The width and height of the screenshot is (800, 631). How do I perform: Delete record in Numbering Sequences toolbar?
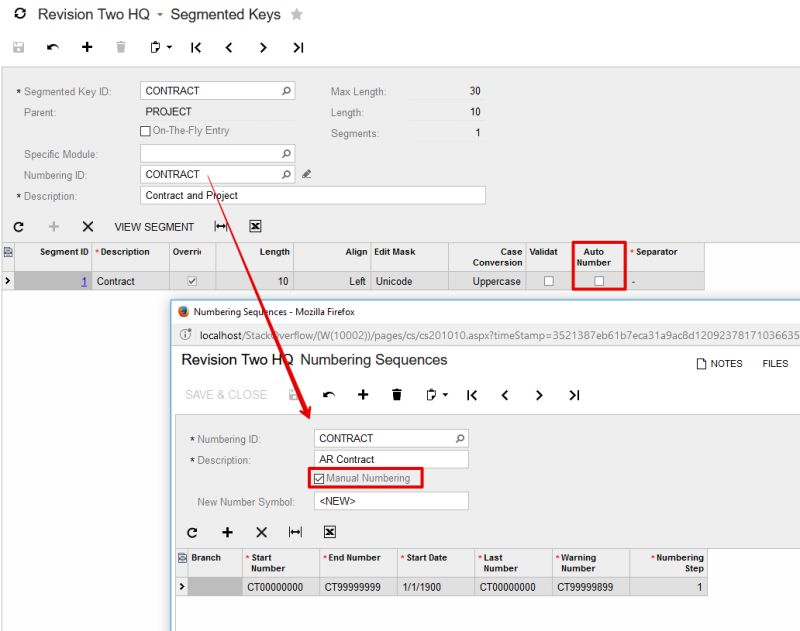[396, 395]
